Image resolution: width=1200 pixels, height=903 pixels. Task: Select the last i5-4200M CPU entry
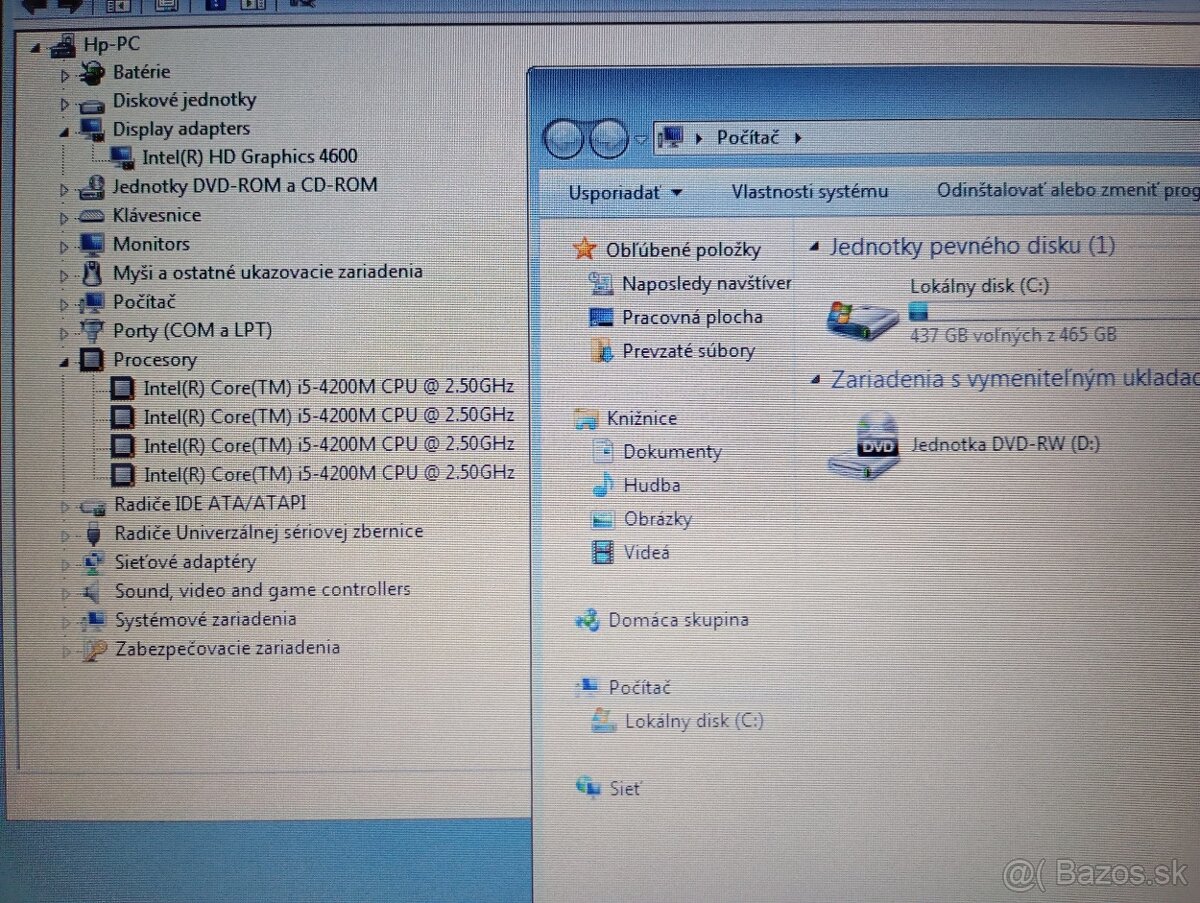329,473
